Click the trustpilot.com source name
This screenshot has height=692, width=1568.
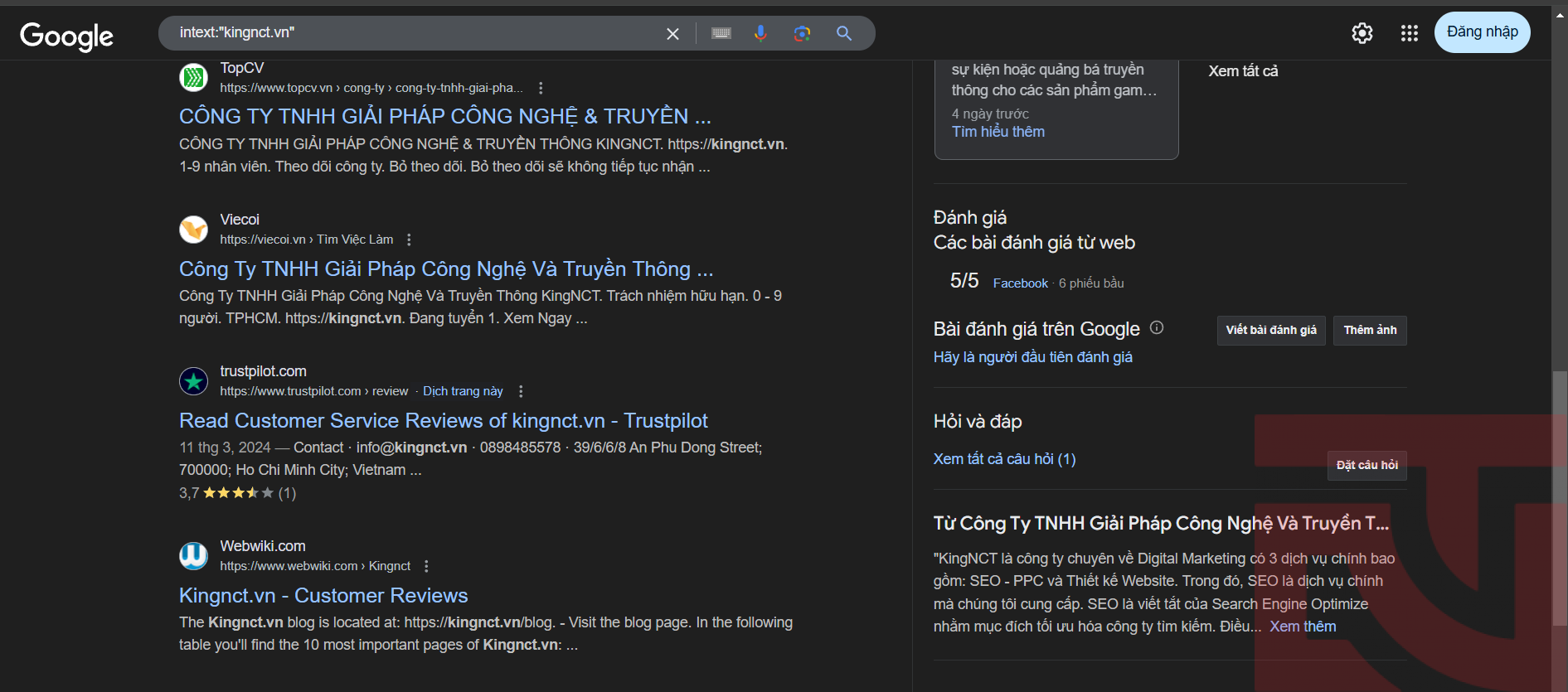(x=263, y=371)
